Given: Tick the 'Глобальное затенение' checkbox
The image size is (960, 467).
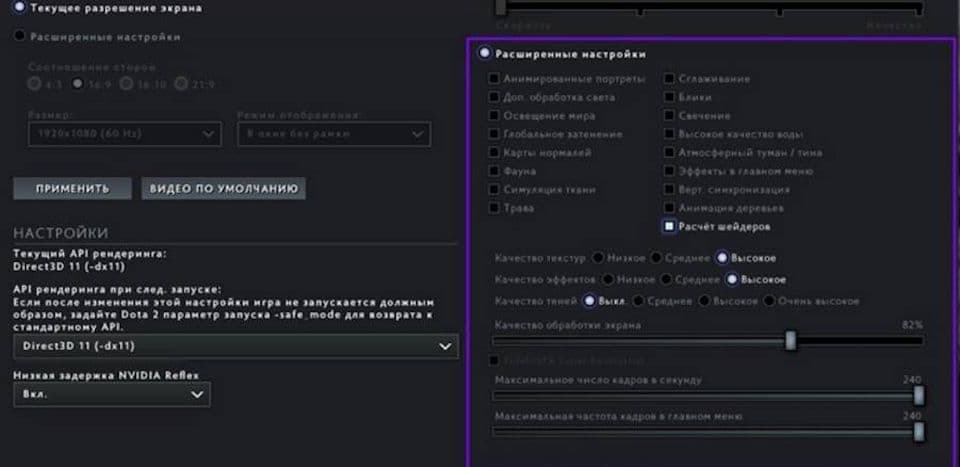Looking at the screenshot, I should click(494, 134).
